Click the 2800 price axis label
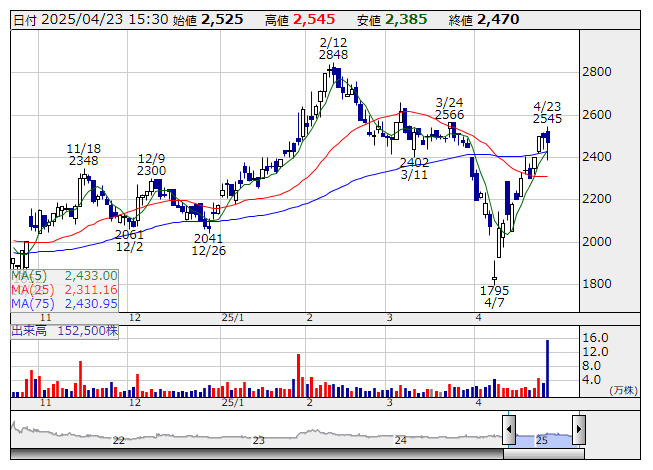653x470 pixels. (596, 72)
